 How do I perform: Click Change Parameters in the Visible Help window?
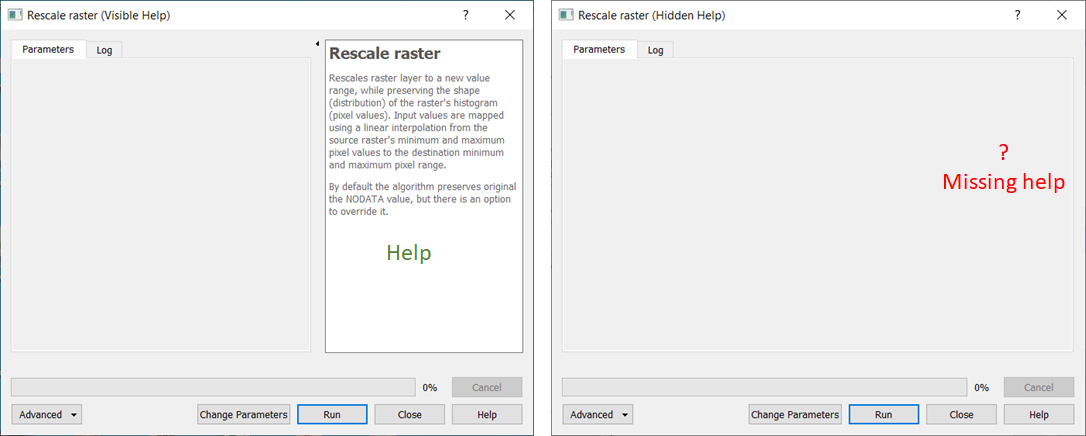click(243, 415)
